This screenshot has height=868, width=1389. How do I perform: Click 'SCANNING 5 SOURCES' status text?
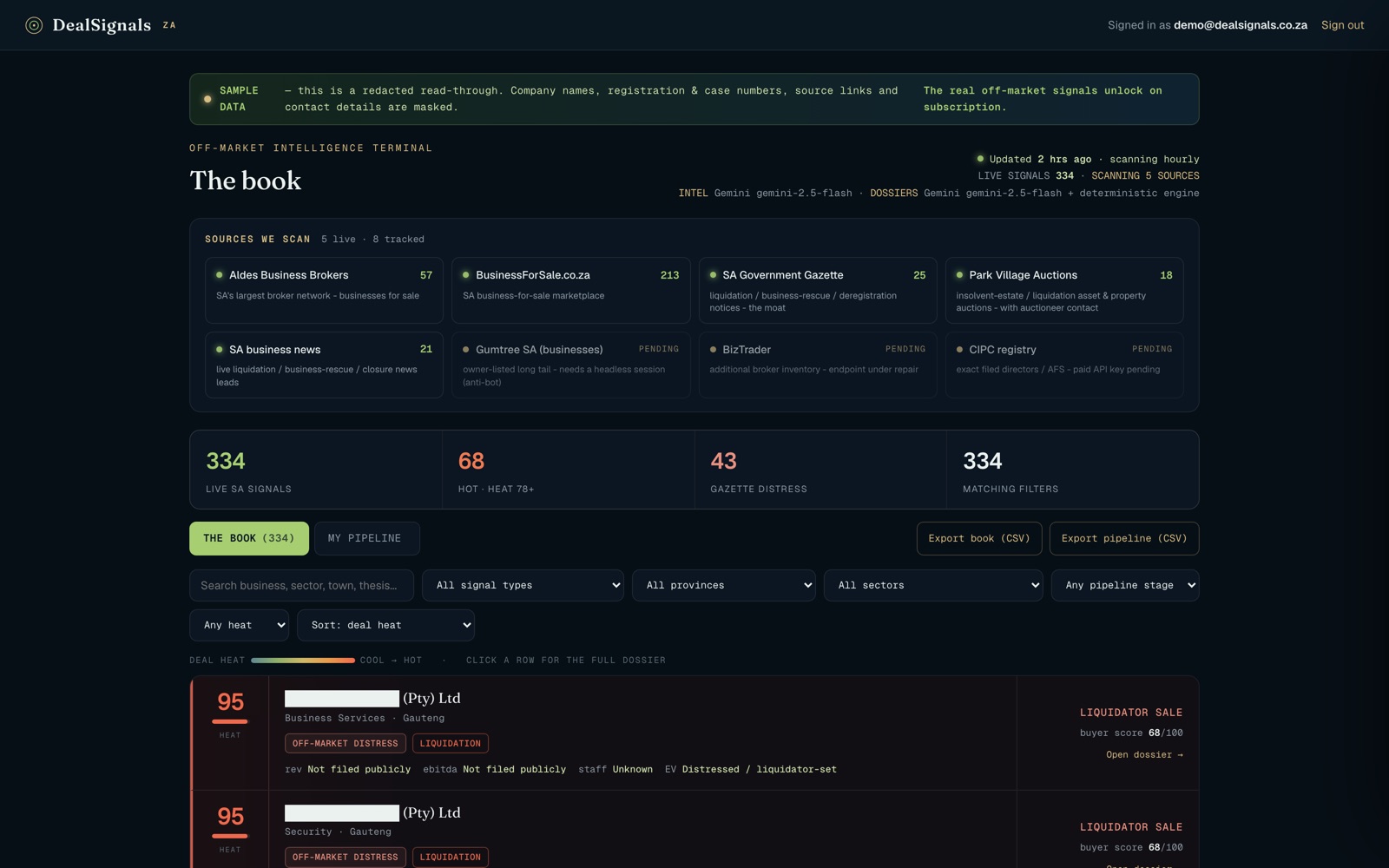(1145, 176)
